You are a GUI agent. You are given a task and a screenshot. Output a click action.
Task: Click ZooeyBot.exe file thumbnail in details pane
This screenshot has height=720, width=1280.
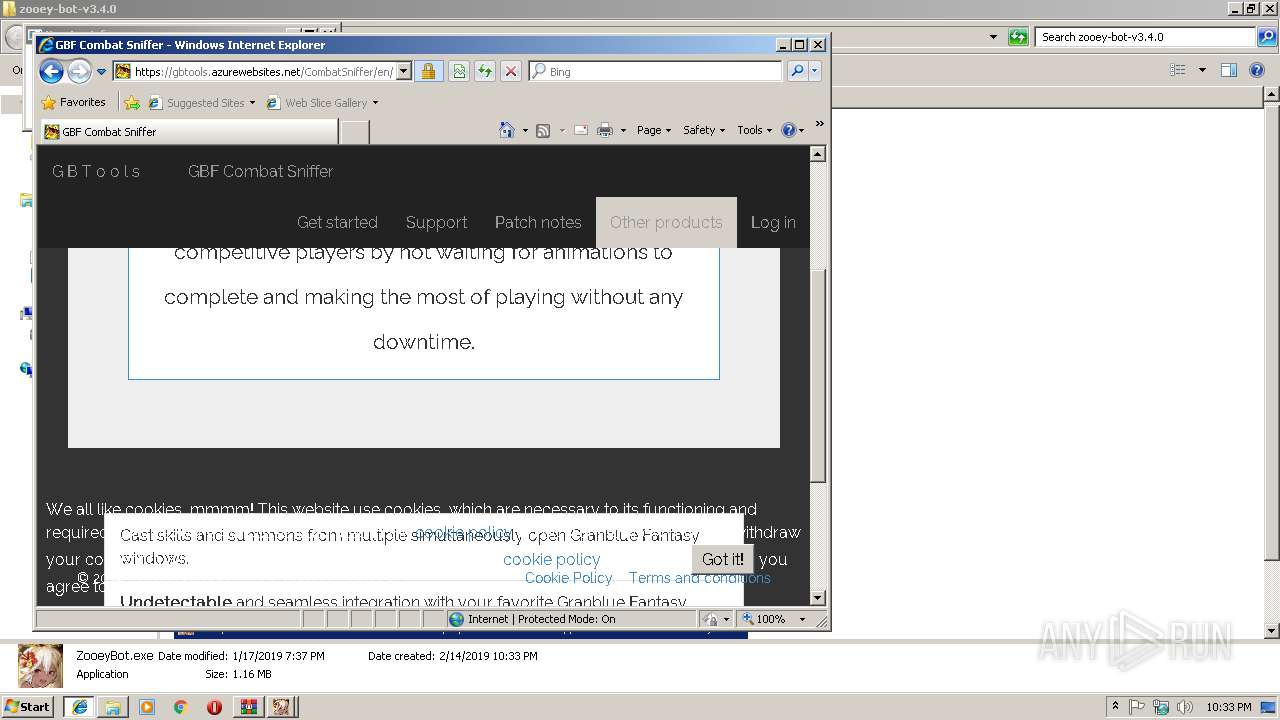pyautogui.click(x=40, y=665)
